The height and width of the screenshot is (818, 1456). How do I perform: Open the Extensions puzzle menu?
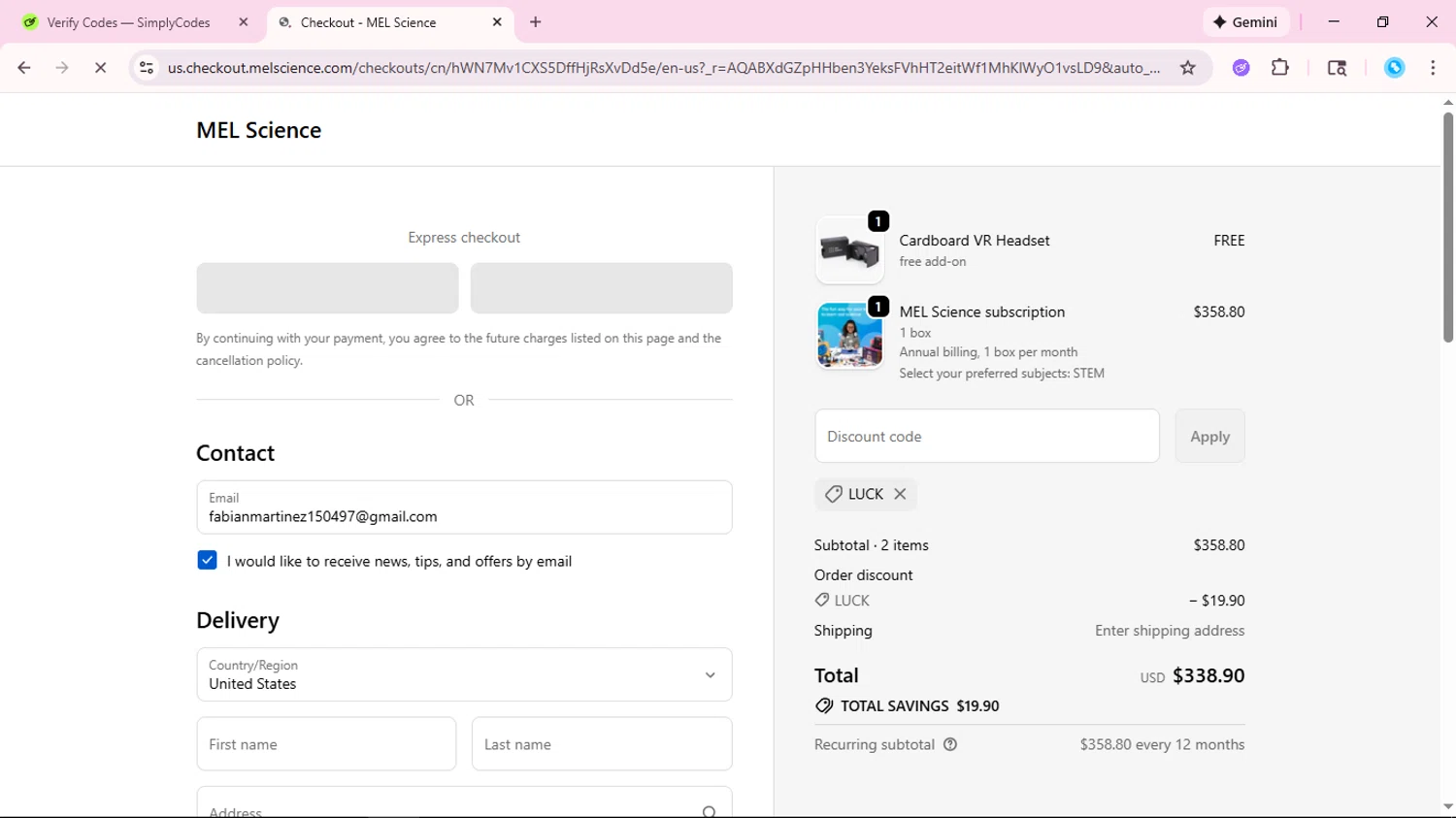click(x=1280, y=68)
